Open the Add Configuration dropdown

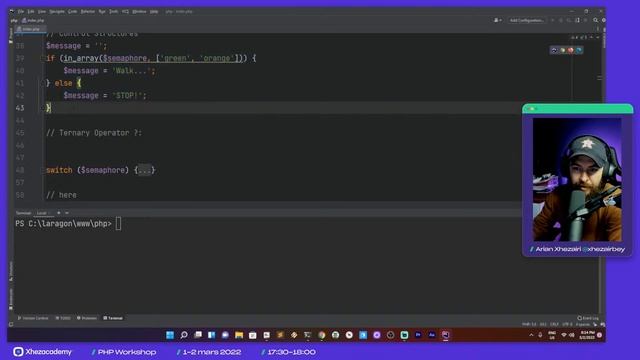[x=526, y=20]
